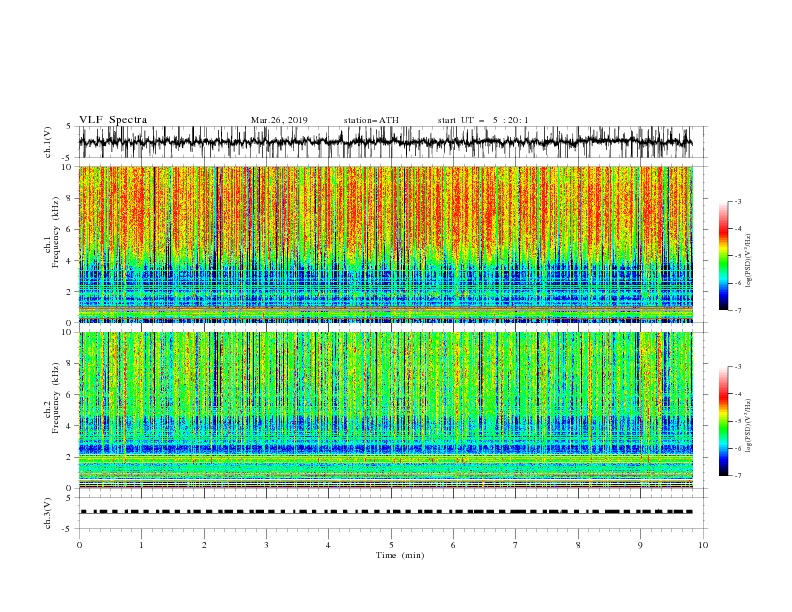Click time axis tick label '3'

266,545
